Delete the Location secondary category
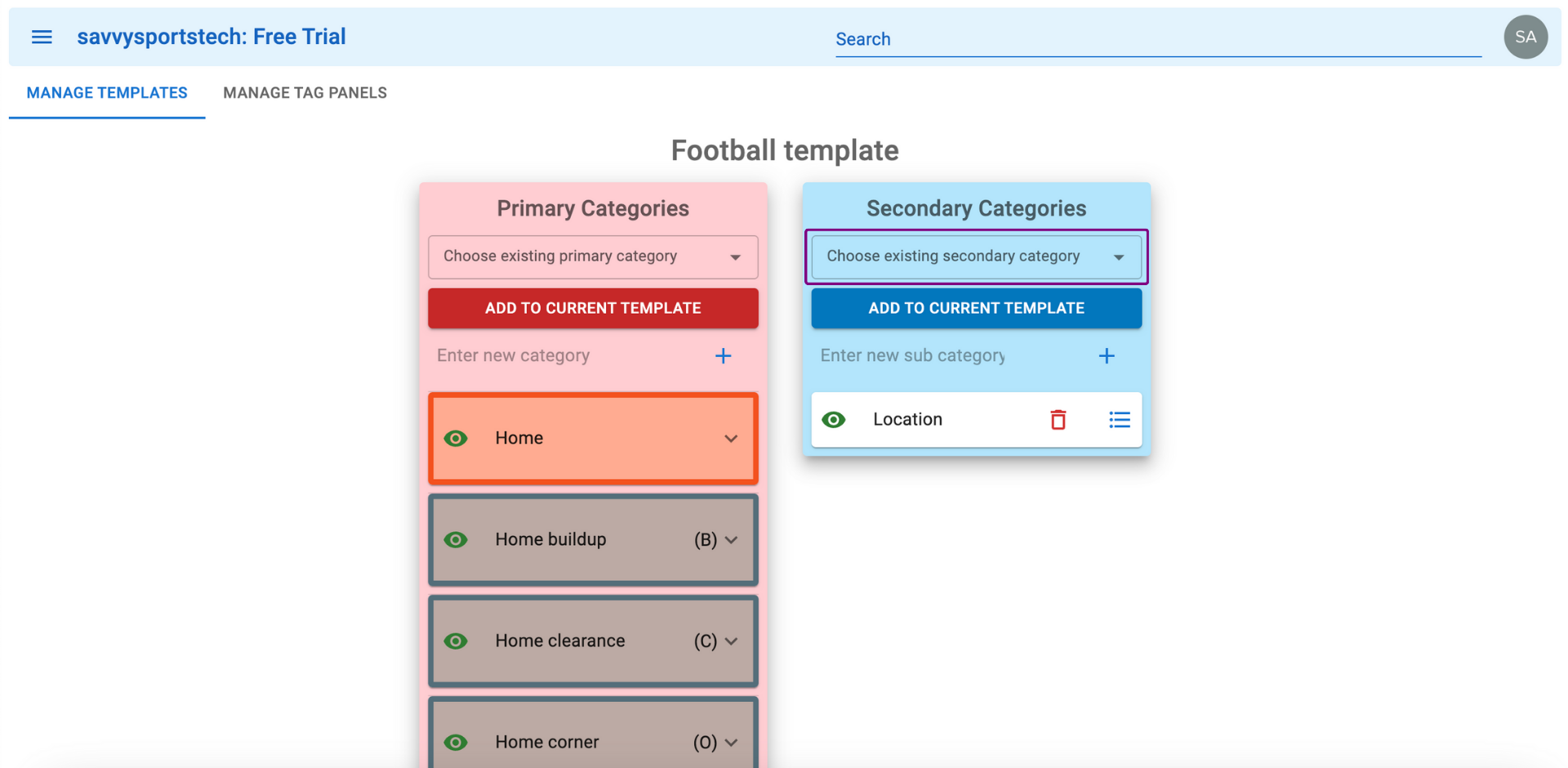The height and width of the screenshot is (768, 1568). [1058, 420]
